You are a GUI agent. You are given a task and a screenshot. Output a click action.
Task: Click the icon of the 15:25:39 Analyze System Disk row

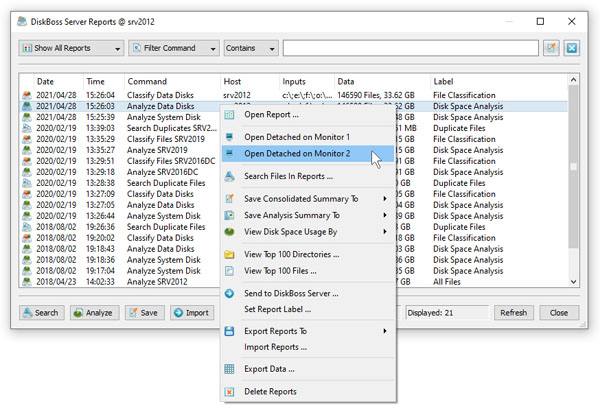27,117
